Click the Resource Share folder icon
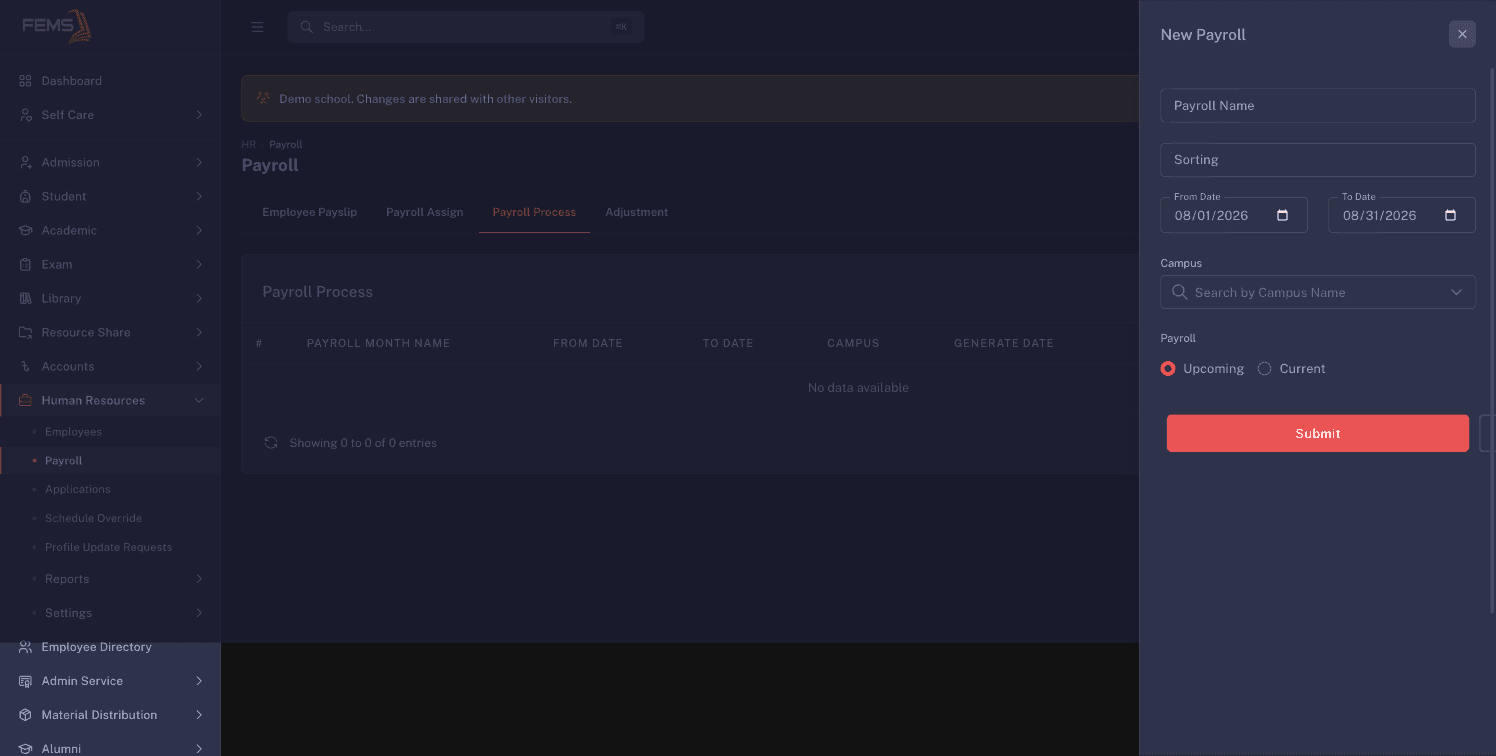Screen dimensions: 1496x756 click(26, 332)
